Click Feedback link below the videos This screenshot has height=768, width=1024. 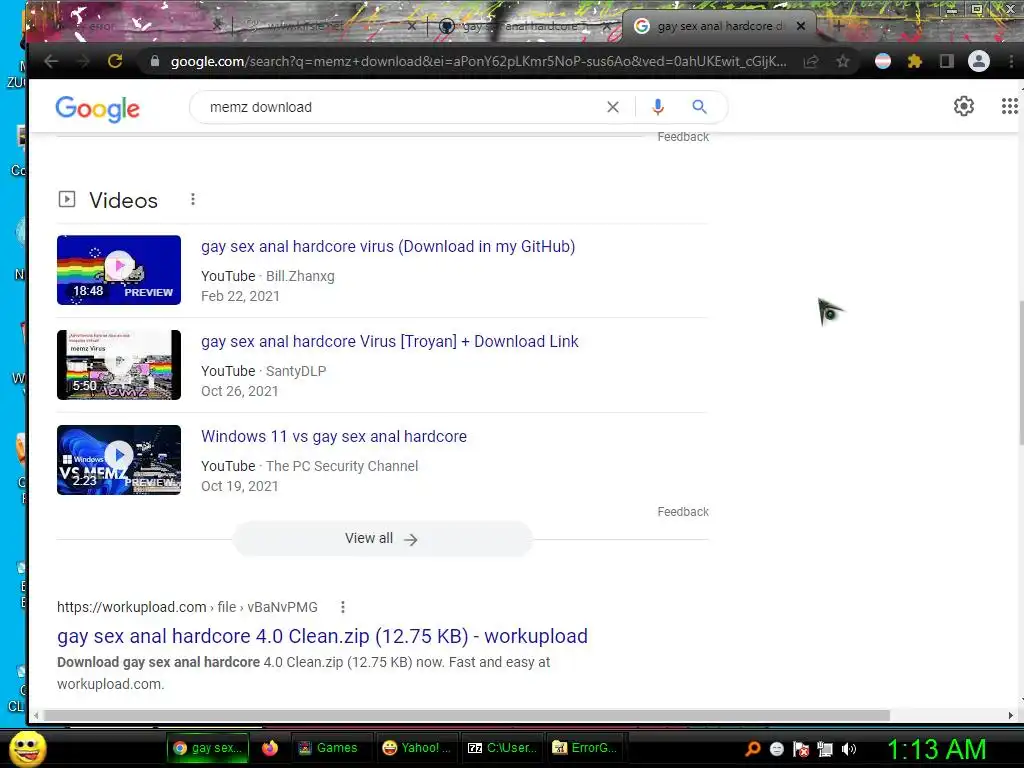pyautogui.click(x=683, y=512)
